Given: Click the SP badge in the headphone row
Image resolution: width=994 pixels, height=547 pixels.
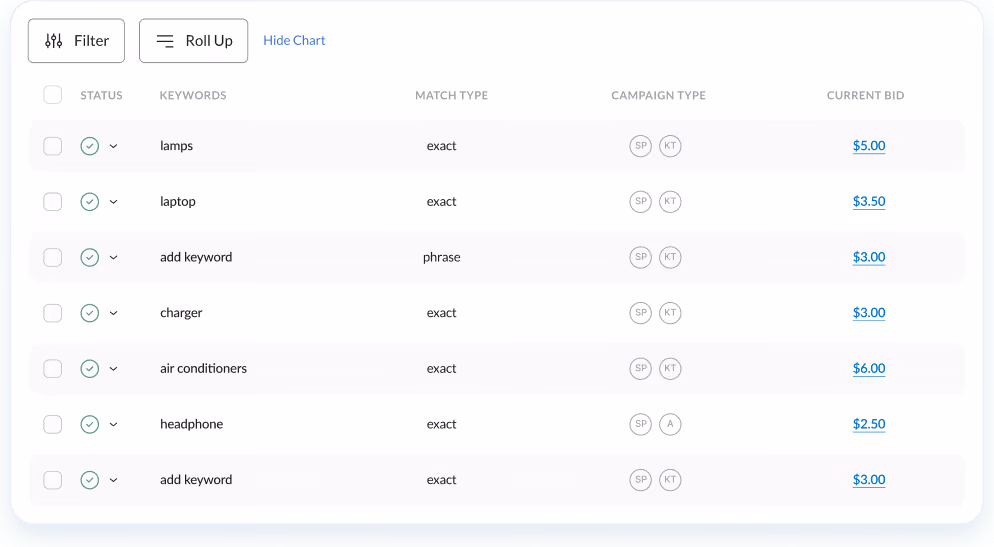Looking at the screenshot, I should [641, 424].
